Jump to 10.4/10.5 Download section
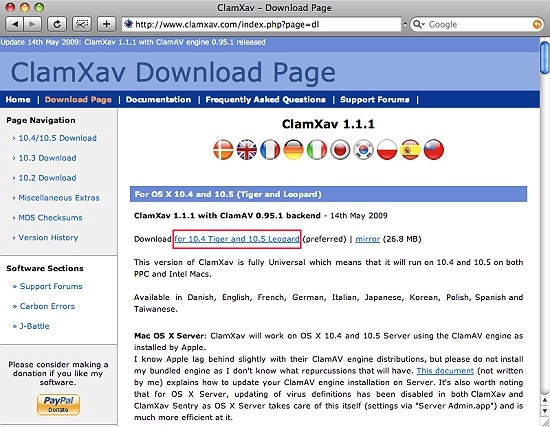Viewport: 550px width, 427px height. [x=58, y=138]
